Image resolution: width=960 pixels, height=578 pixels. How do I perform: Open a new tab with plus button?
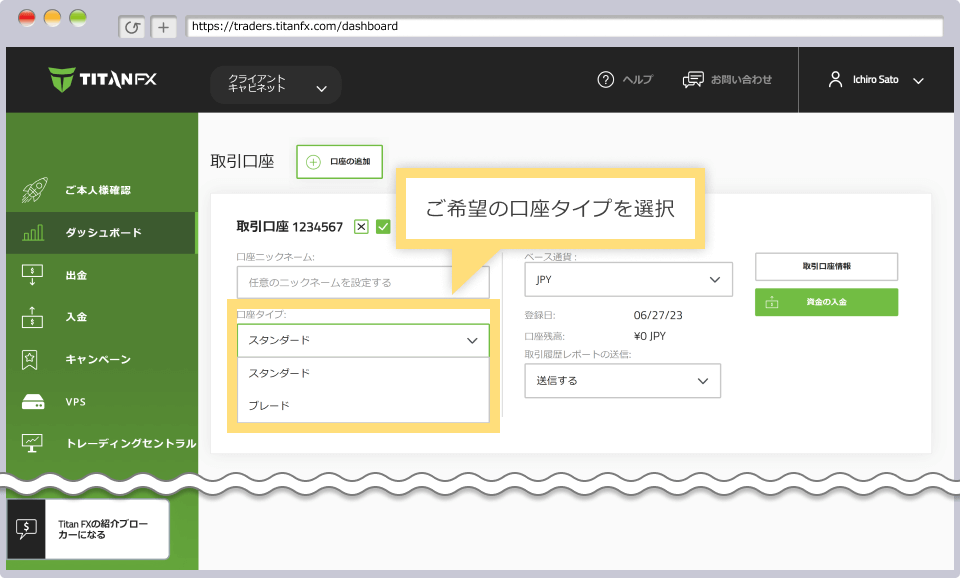(163, 27)
